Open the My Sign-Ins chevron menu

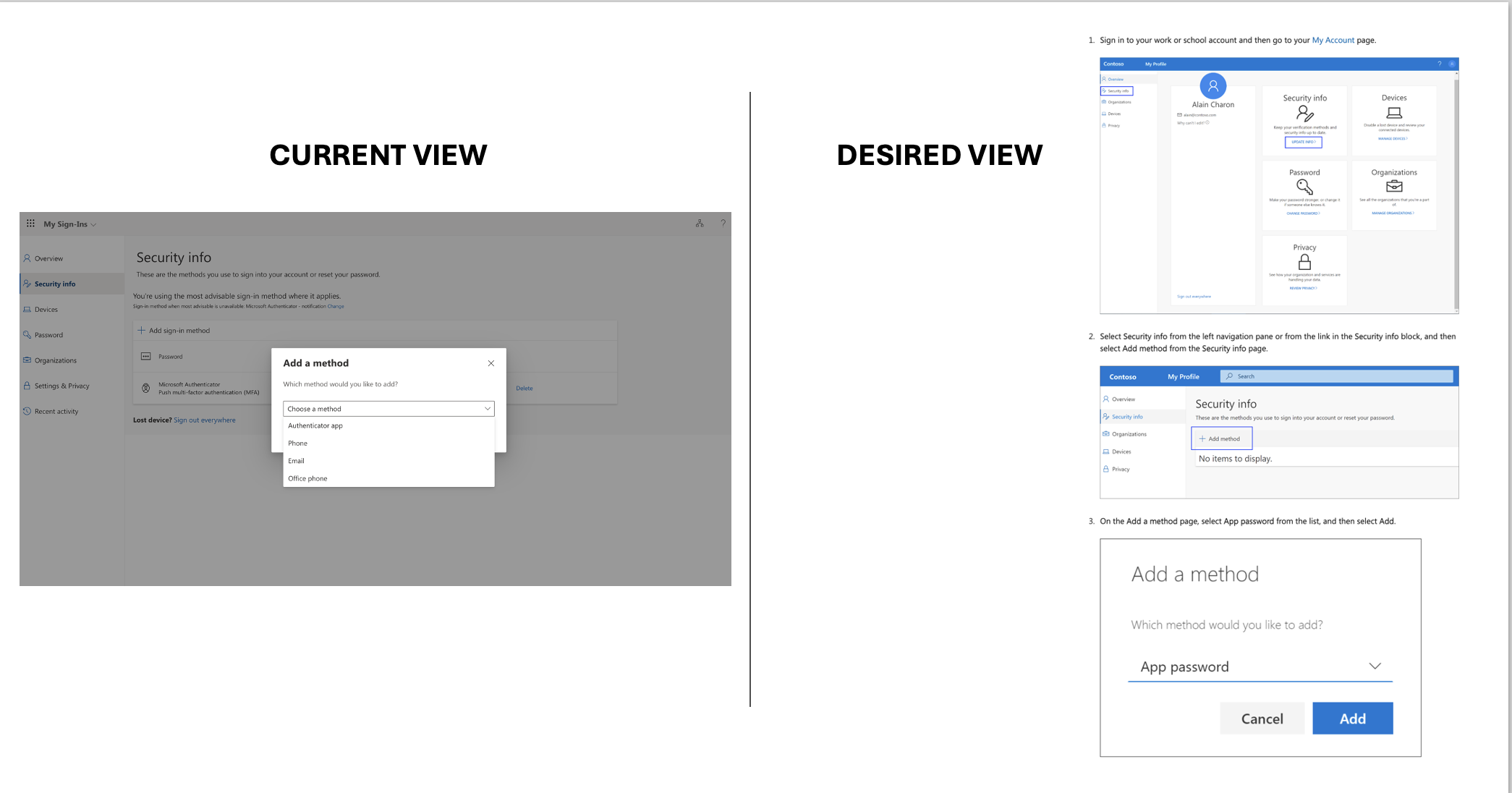point(93,225)
